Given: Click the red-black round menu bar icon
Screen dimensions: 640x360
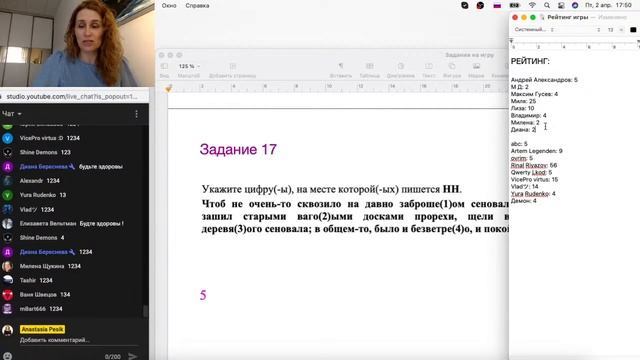Looking at the screenshot, I should pyautogui.click(x=480, y=5).
